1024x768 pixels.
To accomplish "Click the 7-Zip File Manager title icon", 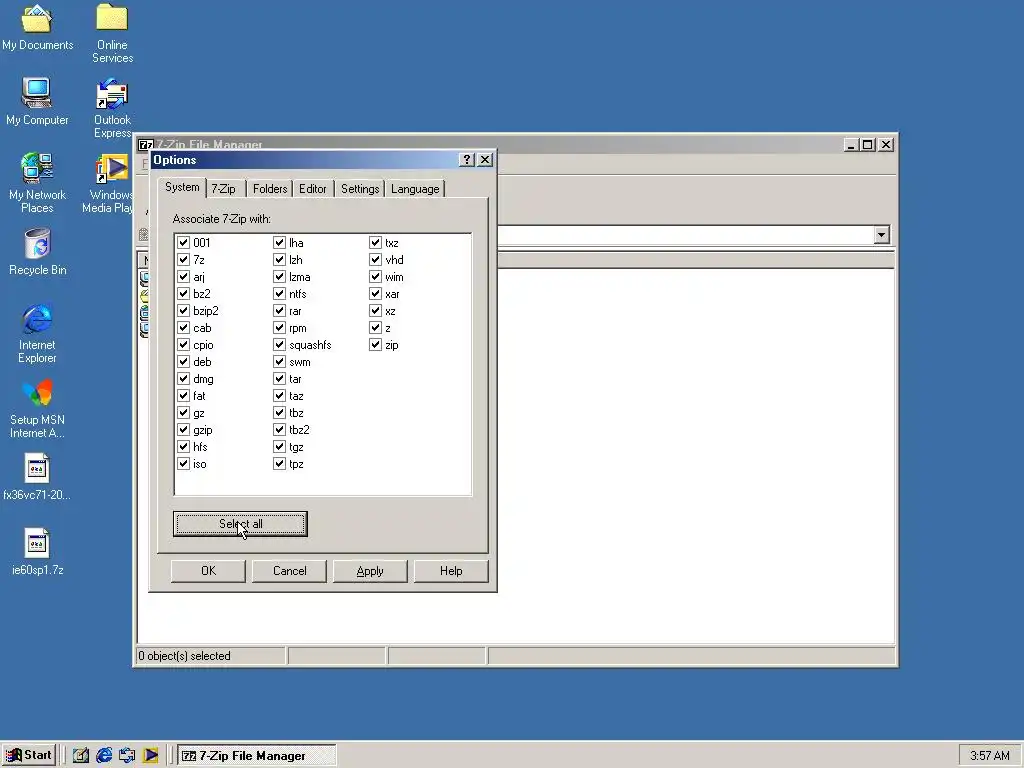I will (146, 144).
